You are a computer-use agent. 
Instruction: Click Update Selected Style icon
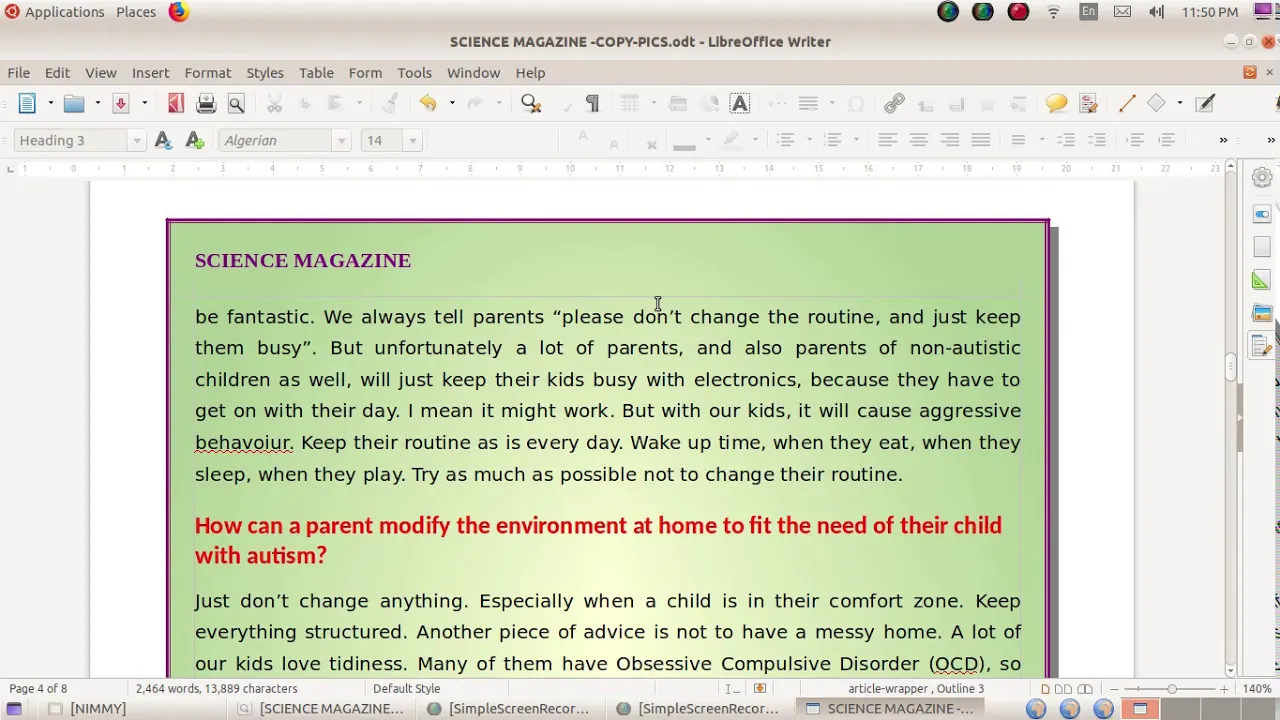click(163, 140)
